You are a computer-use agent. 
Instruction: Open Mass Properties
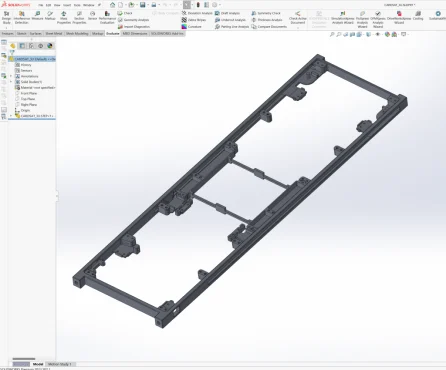tap(64, 18)
